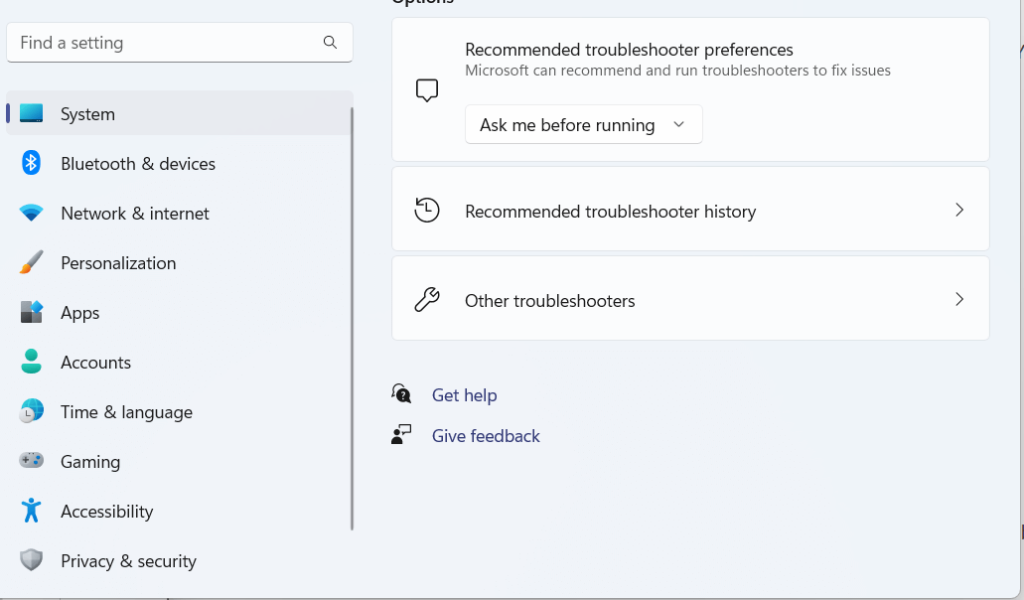Image resolution: width=1024 pixels, height=600 pixels.
Task: Open Privacy & security settings
Action: click(x=179, y=560)
